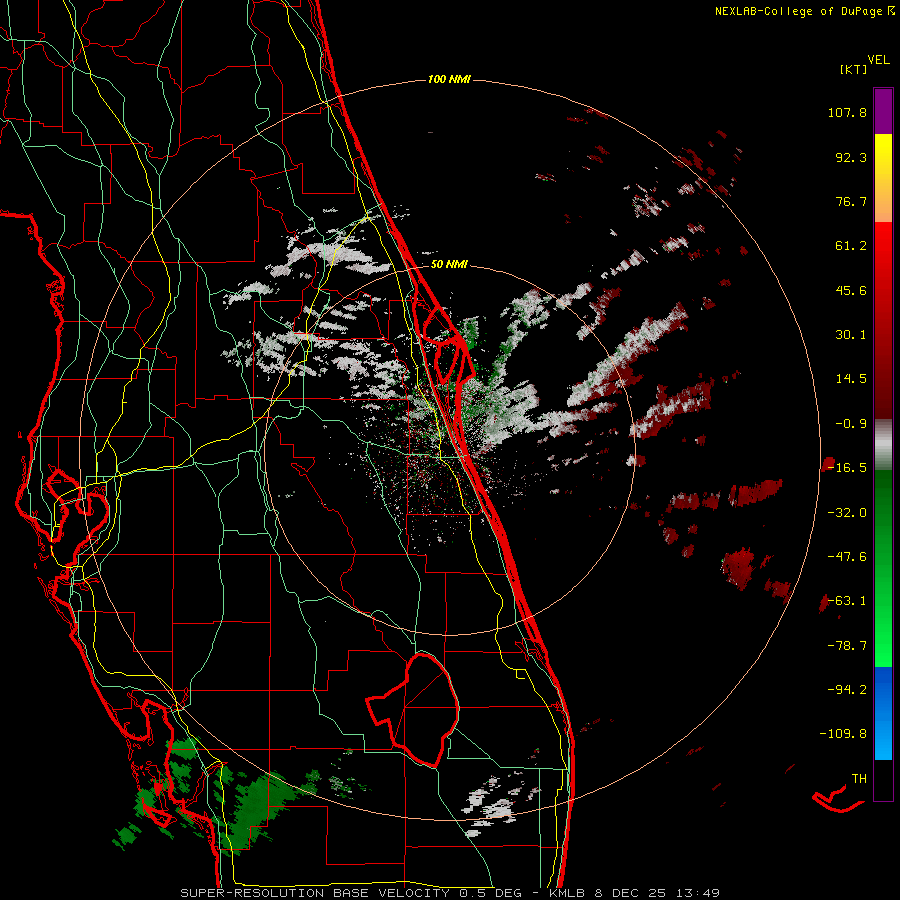Viewport: 900px width, 900px height.
Task: Click the 14.5 velocity scale value
Action: [x=851, y=379]
